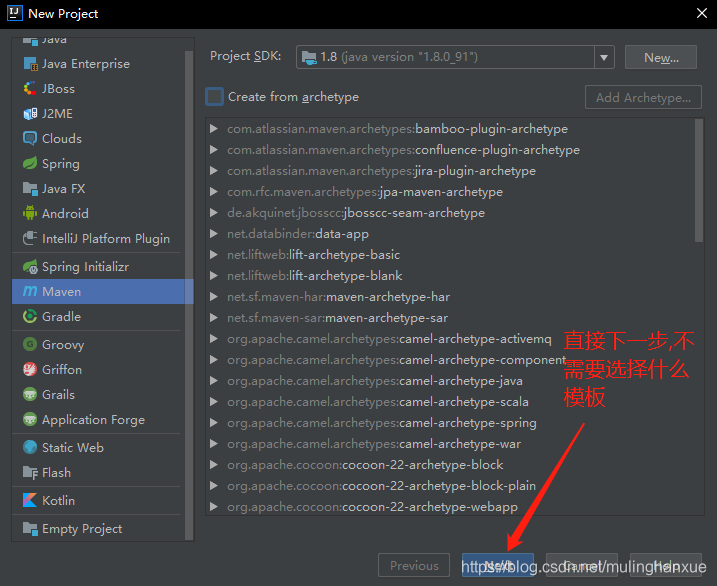This screenshot has width=717, height=586.
Task: Expand bamboo-plugin-archetype tree node
Action: (x=214, y=129)
